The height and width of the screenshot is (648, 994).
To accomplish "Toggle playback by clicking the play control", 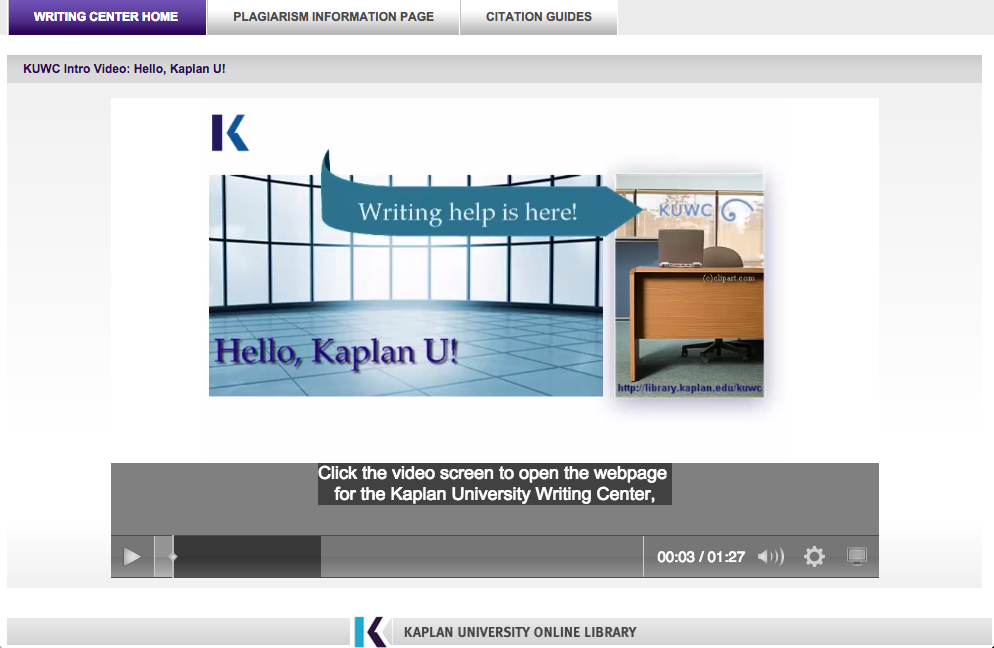I will 131,556.
